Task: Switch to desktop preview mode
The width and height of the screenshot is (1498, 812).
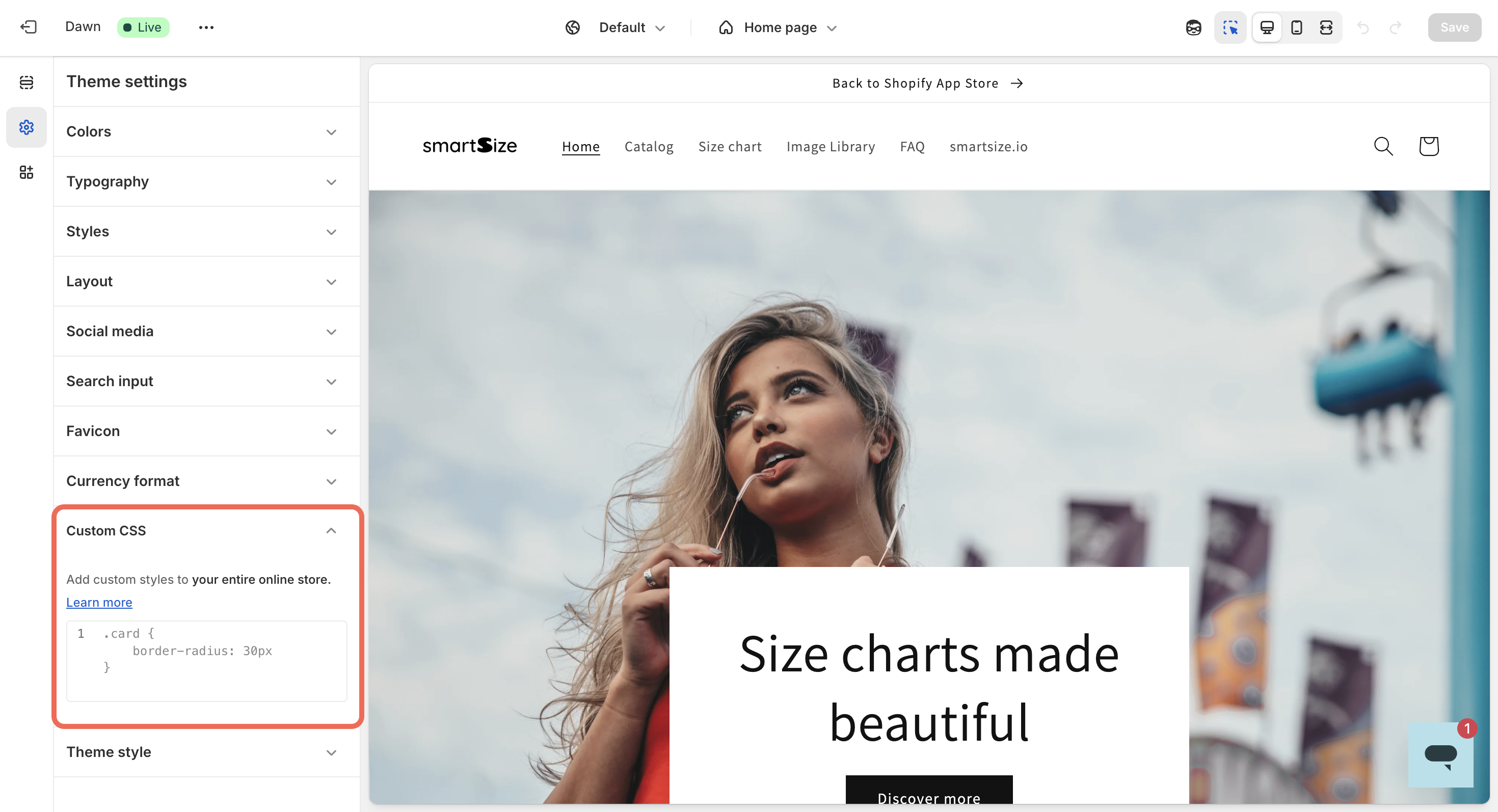Action: (x=1267, y=28)
